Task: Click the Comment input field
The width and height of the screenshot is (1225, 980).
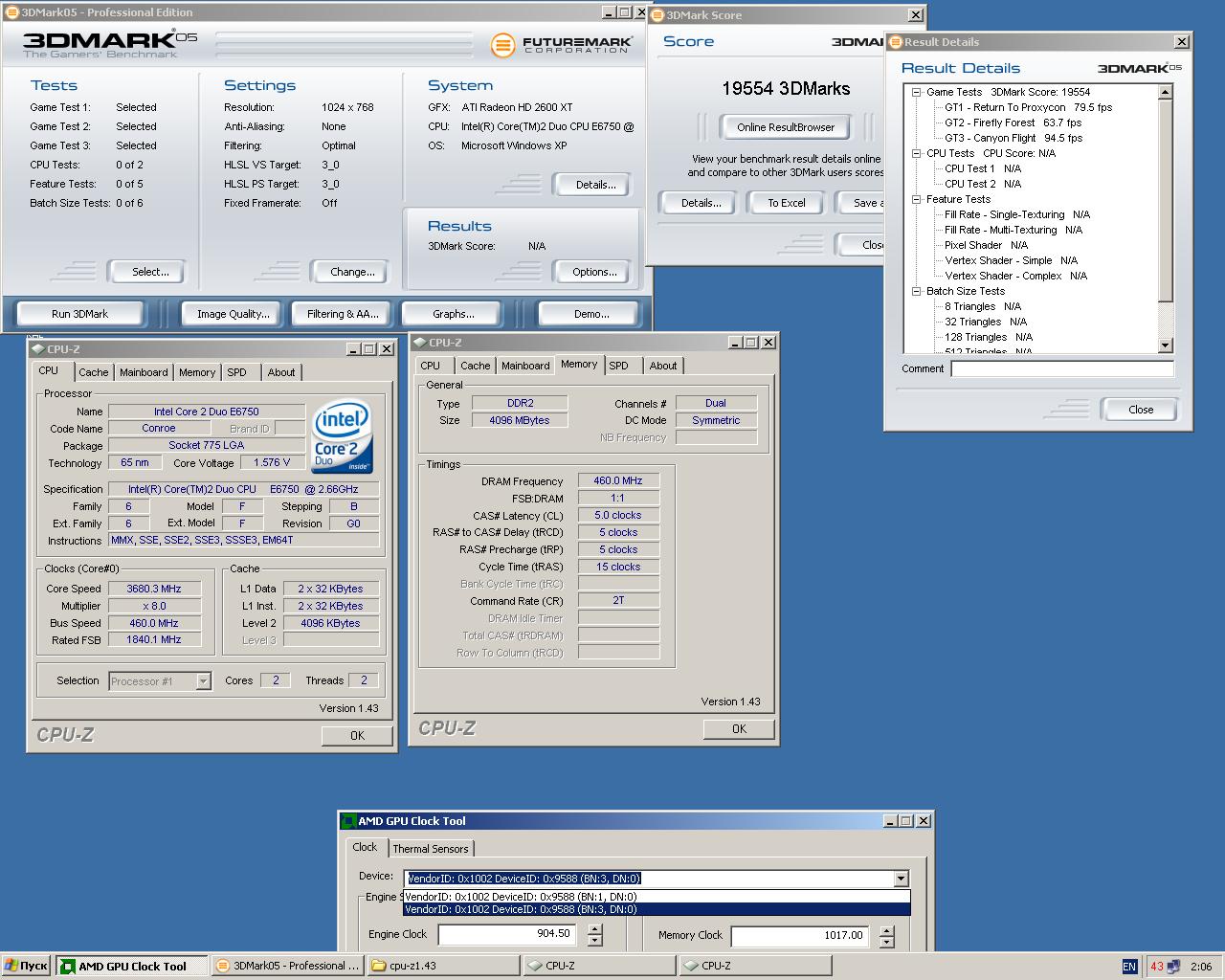Action: point(1062,368)
